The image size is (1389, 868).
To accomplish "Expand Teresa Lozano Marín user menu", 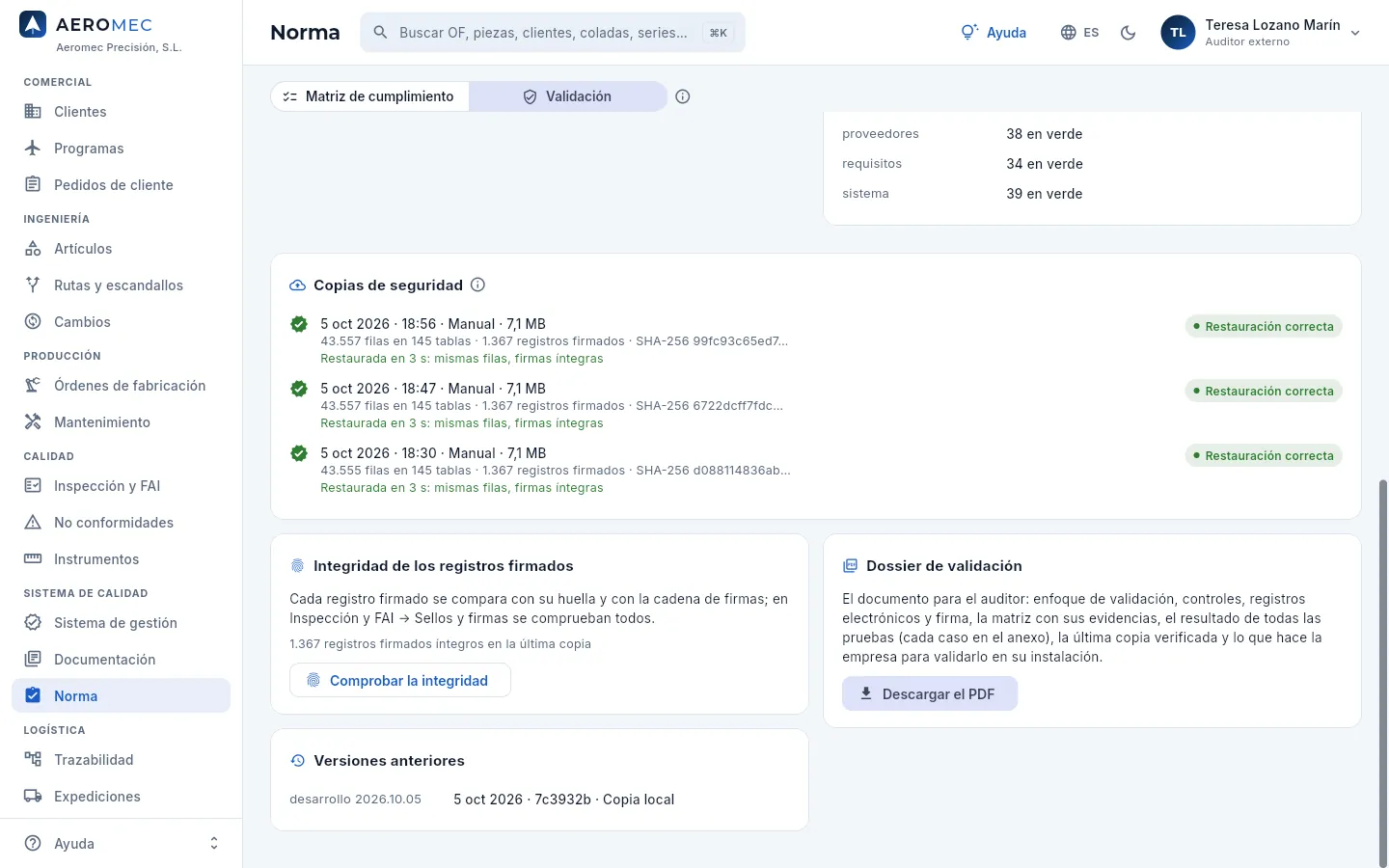I will pyautogui.click(x=1261, y=33).
